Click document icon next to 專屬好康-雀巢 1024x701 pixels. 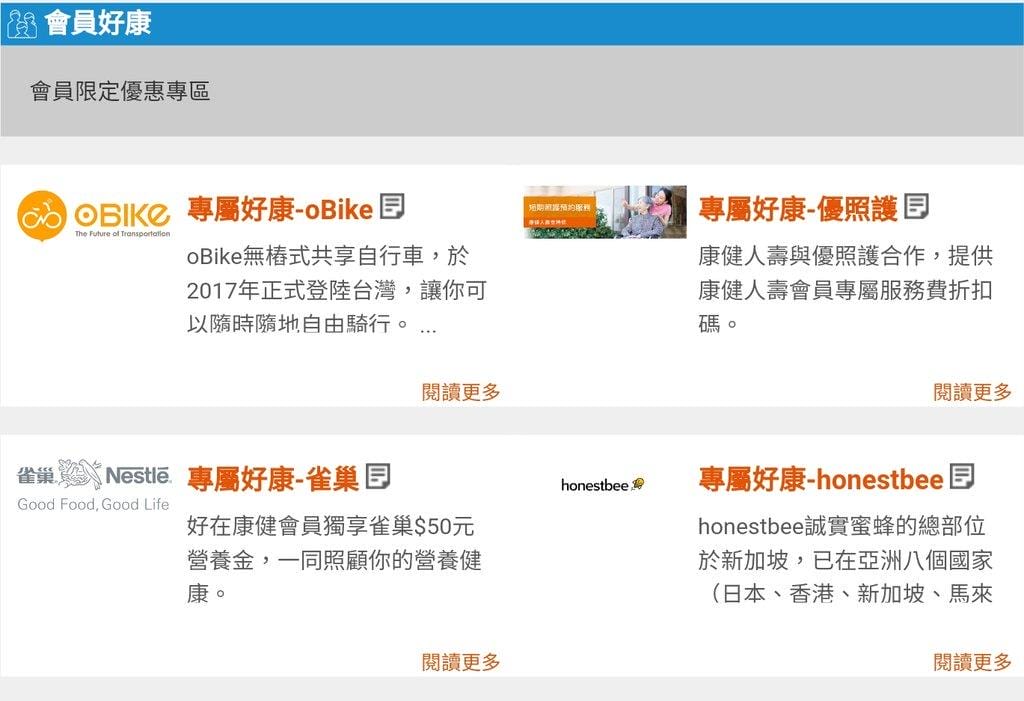pyautogui.click(x=378, y=476)
